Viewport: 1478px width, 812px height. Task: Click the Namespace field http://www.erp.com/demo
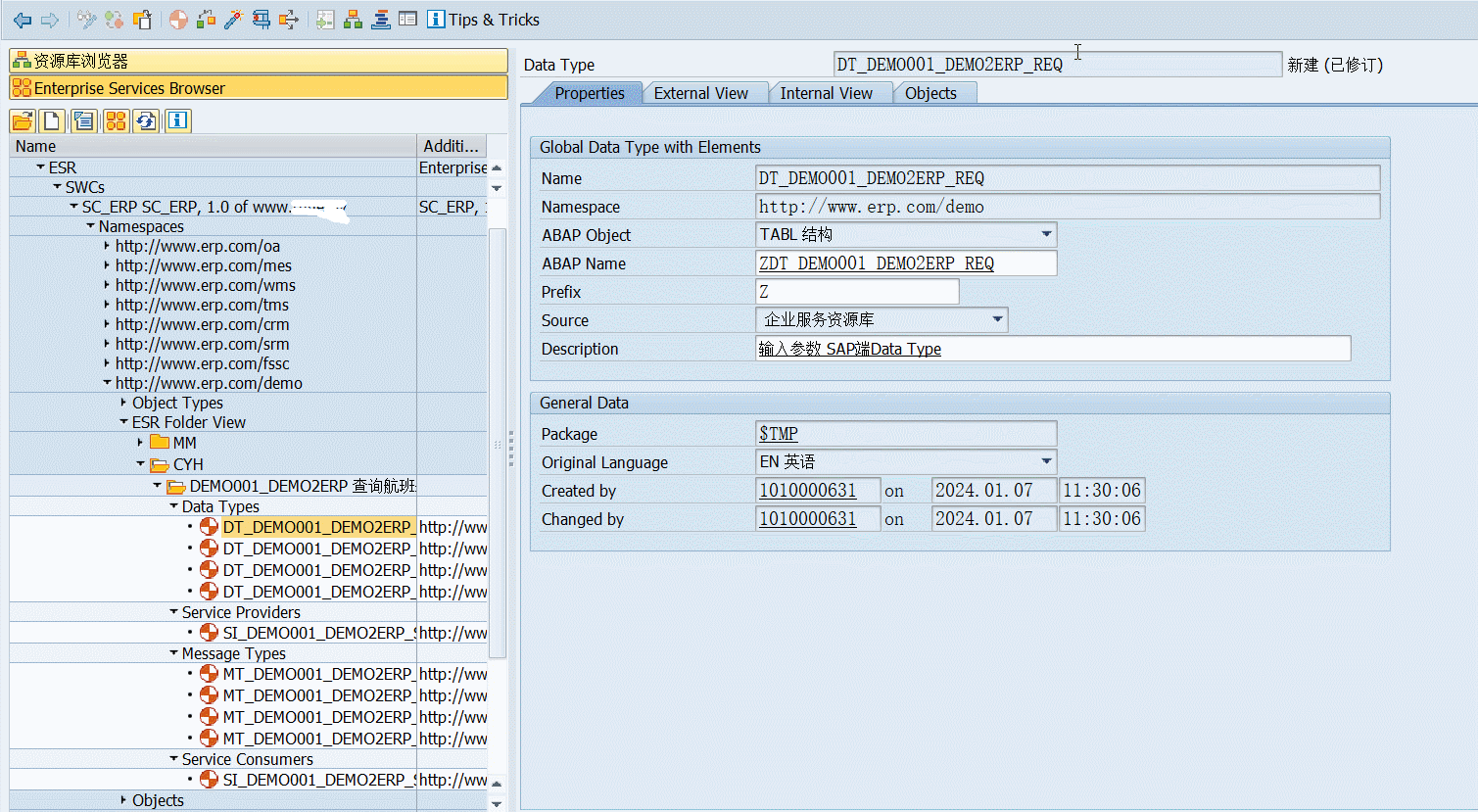pyautogui.click(x=1068, y=207)
